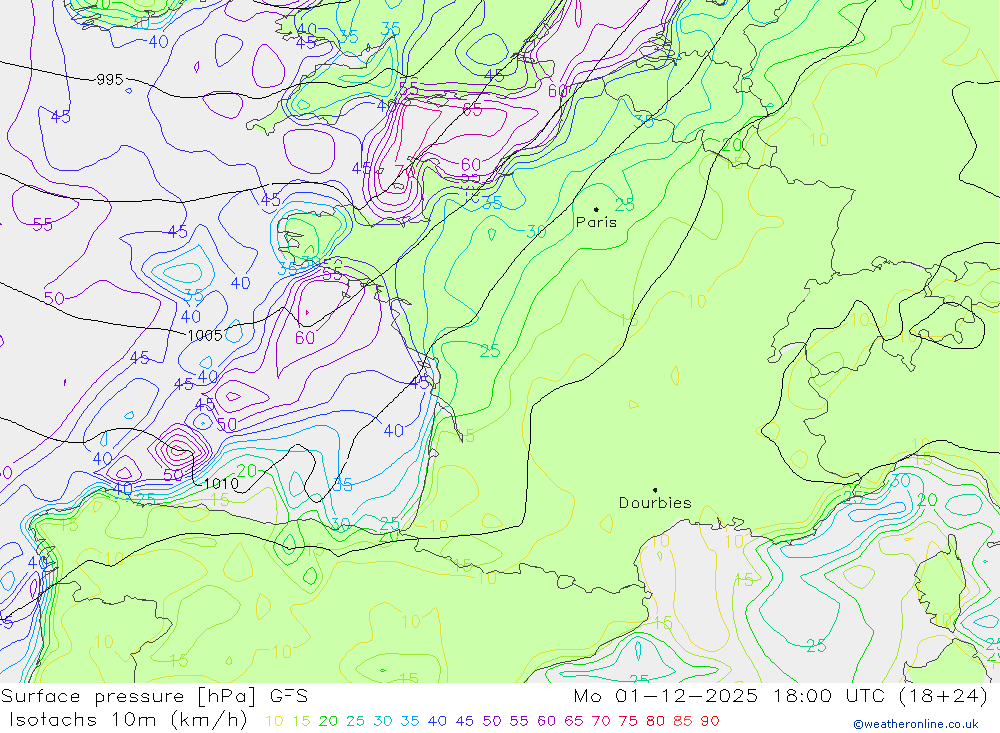1000x733 pixels.
Task: Pick legend value 45 in isotachs scale
Action: [464, 721]
